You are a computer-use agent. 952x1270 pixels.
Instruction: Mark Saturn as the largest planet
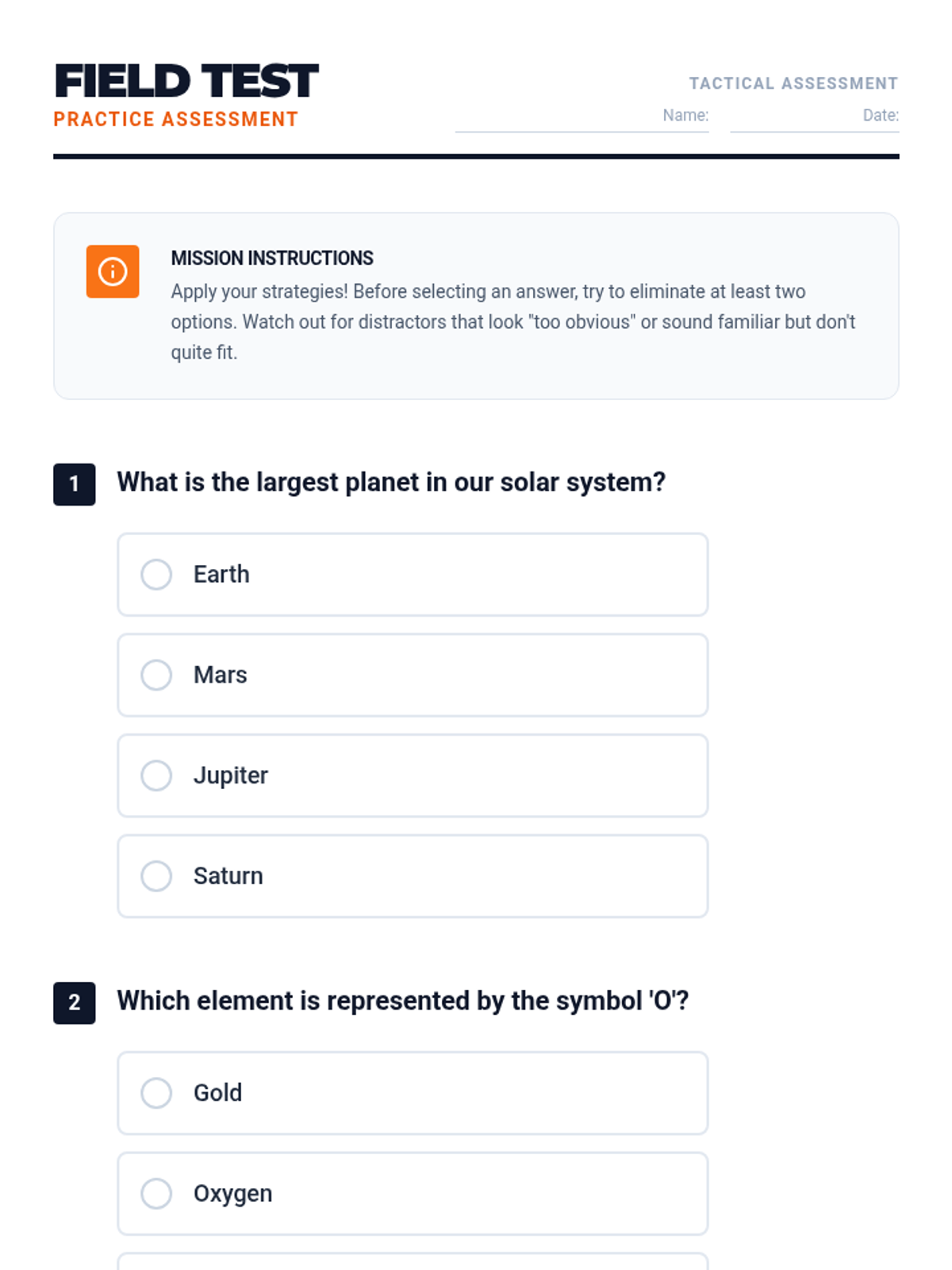(x=156, y=876)
